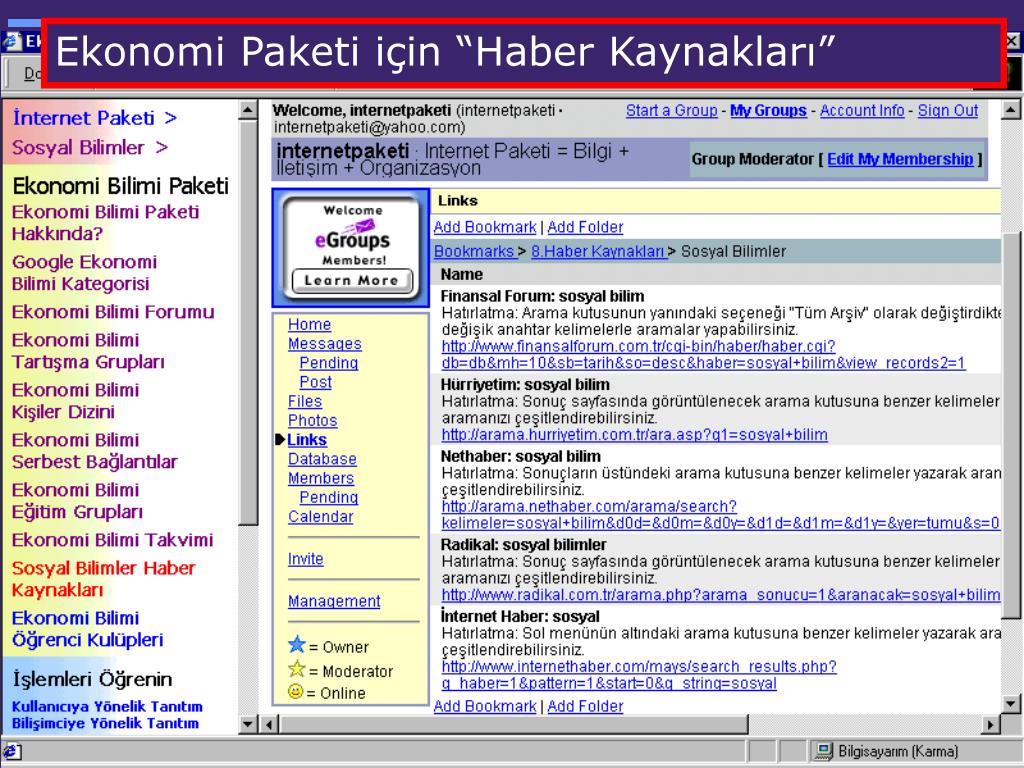Open Account Info link
This screenshot has width=1024, height=768.
(x=862, y=110)
